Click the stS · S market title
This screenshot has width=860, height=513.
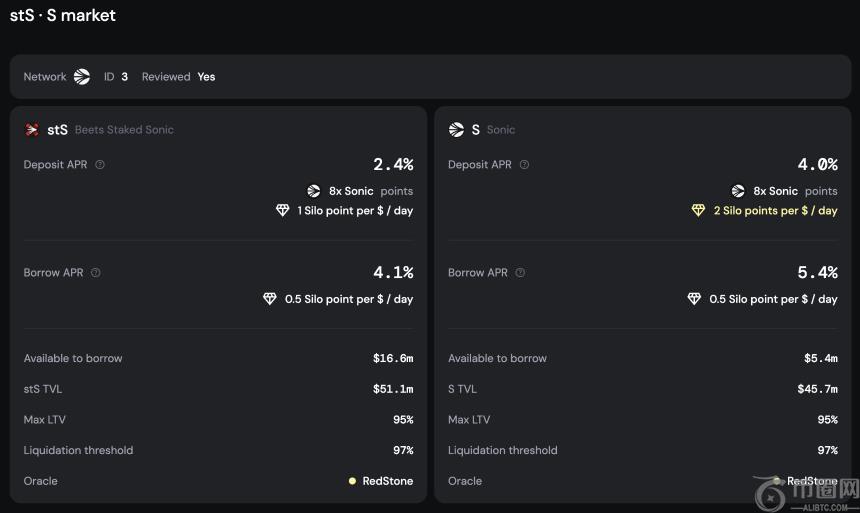[x=62, y=16]
